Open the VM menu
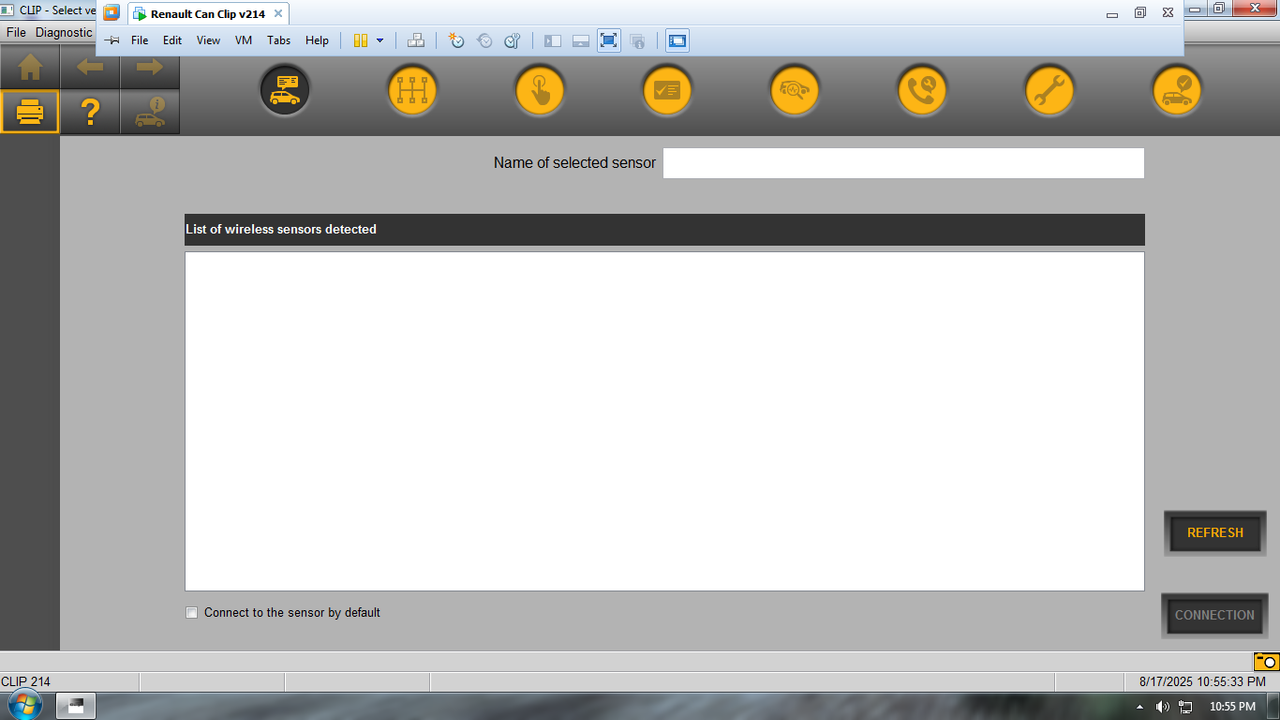The height and width of the screenshot is (720, 1280). tap(244, 41)
